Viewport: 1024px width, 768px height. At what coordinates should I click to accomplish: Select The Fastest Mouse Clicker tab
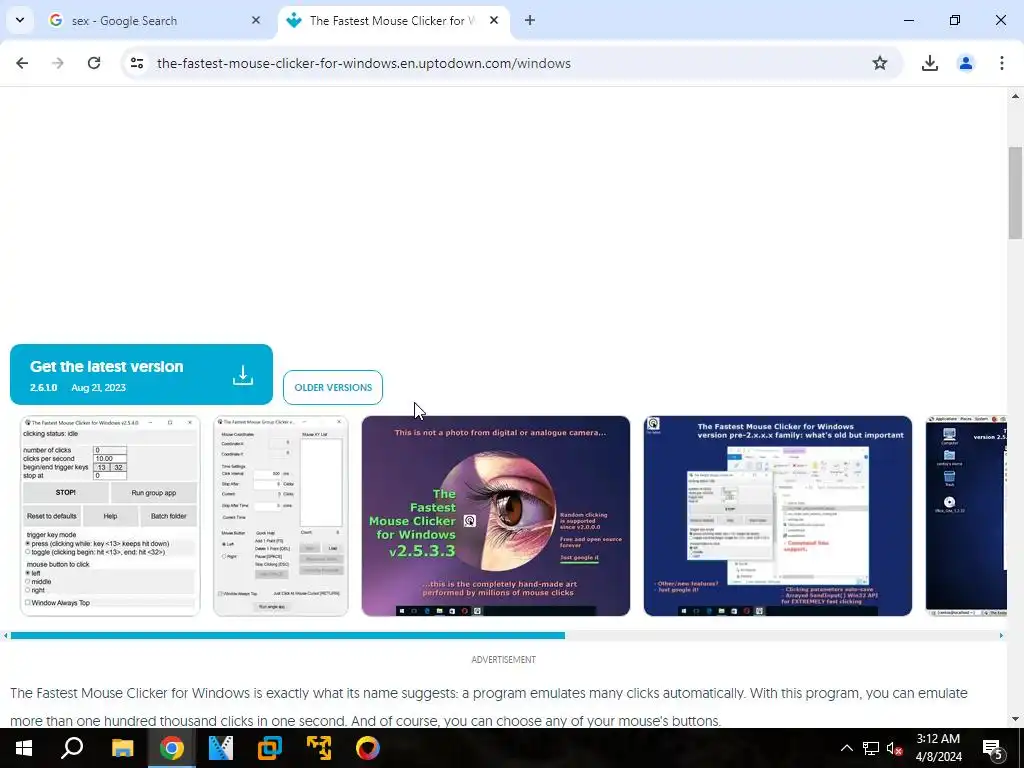tap(394, 21)
